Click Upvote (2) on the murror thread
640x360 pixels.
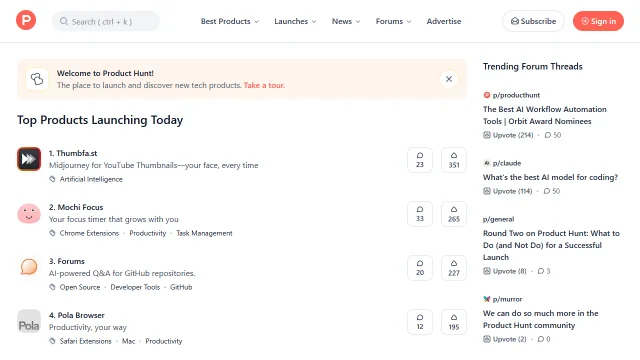[x=505, y=339]
